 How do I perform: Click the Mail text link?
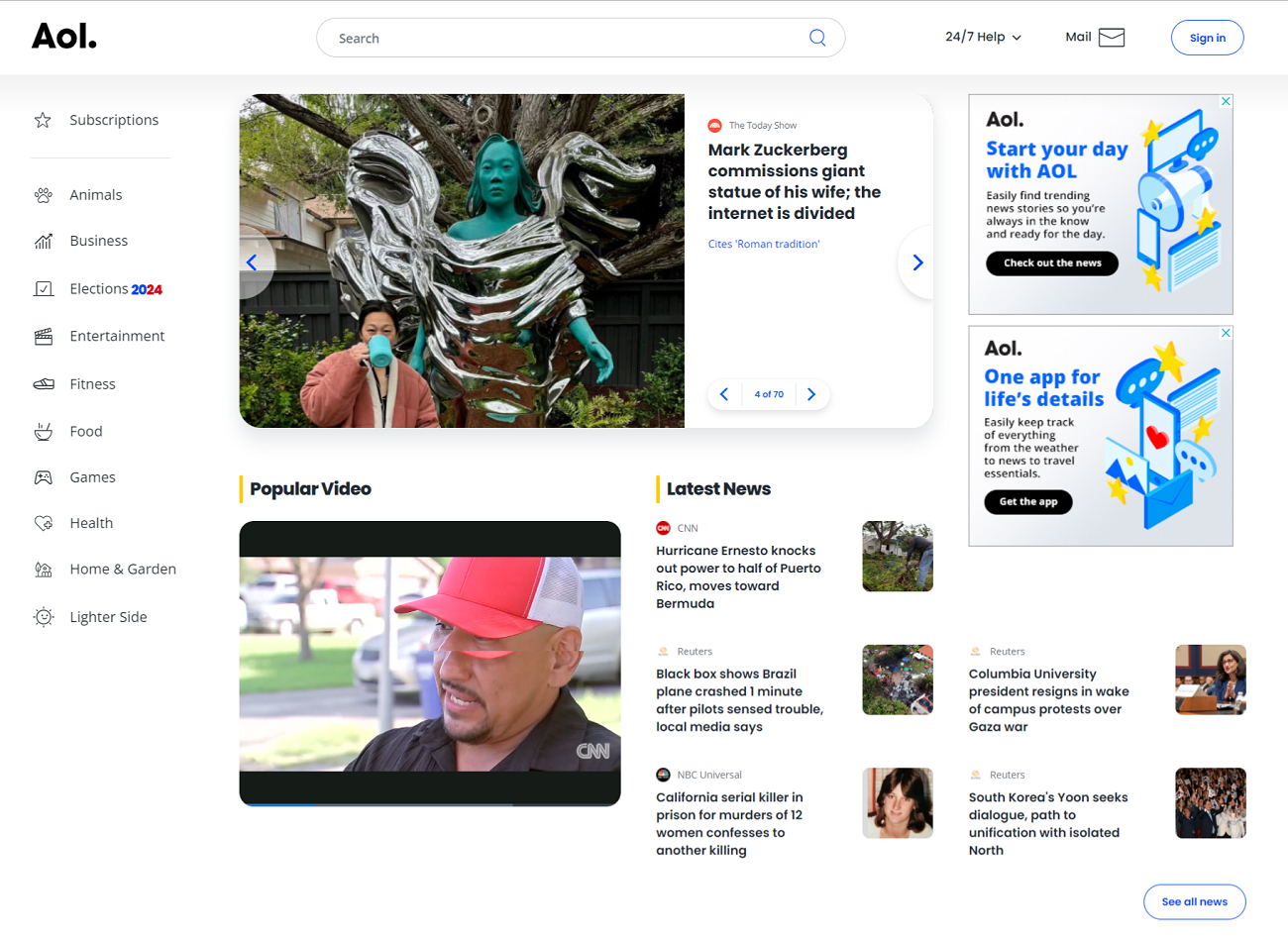coord(1078,37)
